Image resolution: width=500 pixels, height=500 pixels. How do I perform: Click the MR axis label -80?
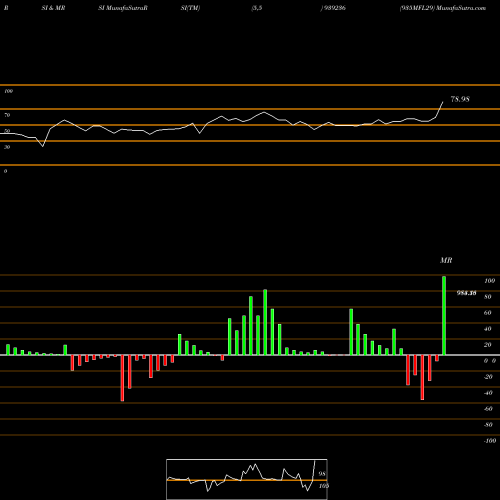(488, 425)
